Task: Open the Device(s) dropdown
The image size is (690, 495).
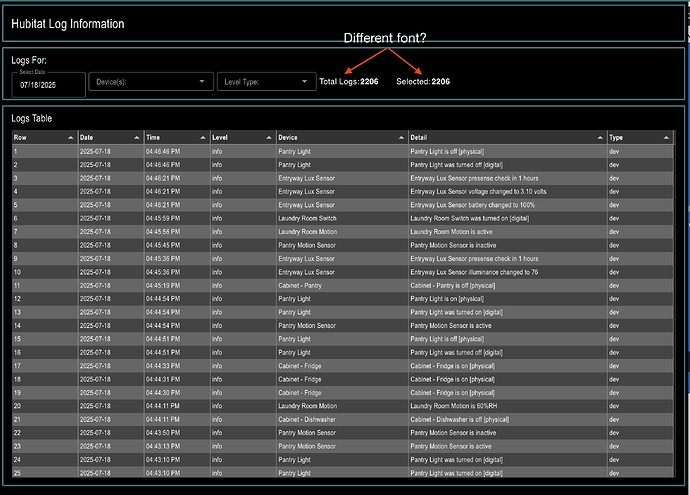Action: [x=151, y=82]
